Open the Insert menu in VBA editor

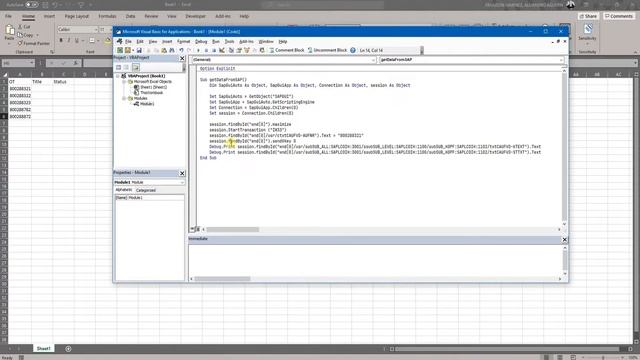click(x=167, y=42)
